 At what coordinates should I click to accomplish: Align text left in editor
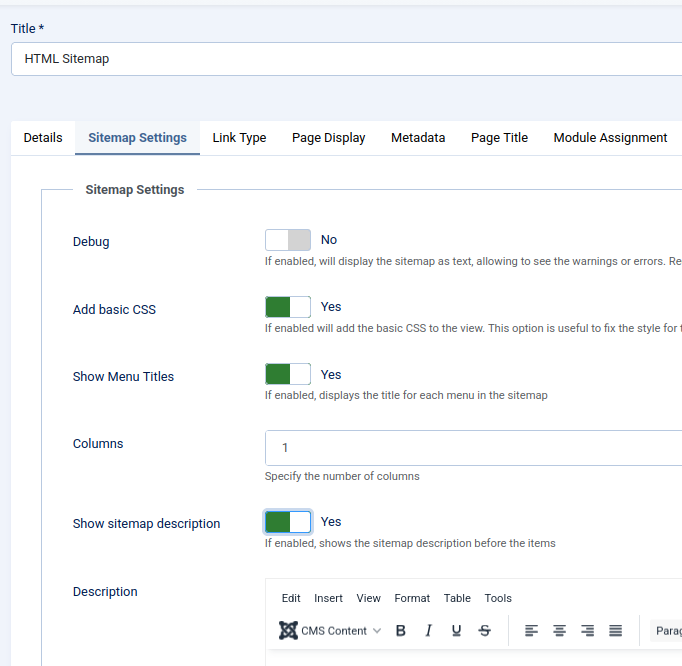pos(531,630)
